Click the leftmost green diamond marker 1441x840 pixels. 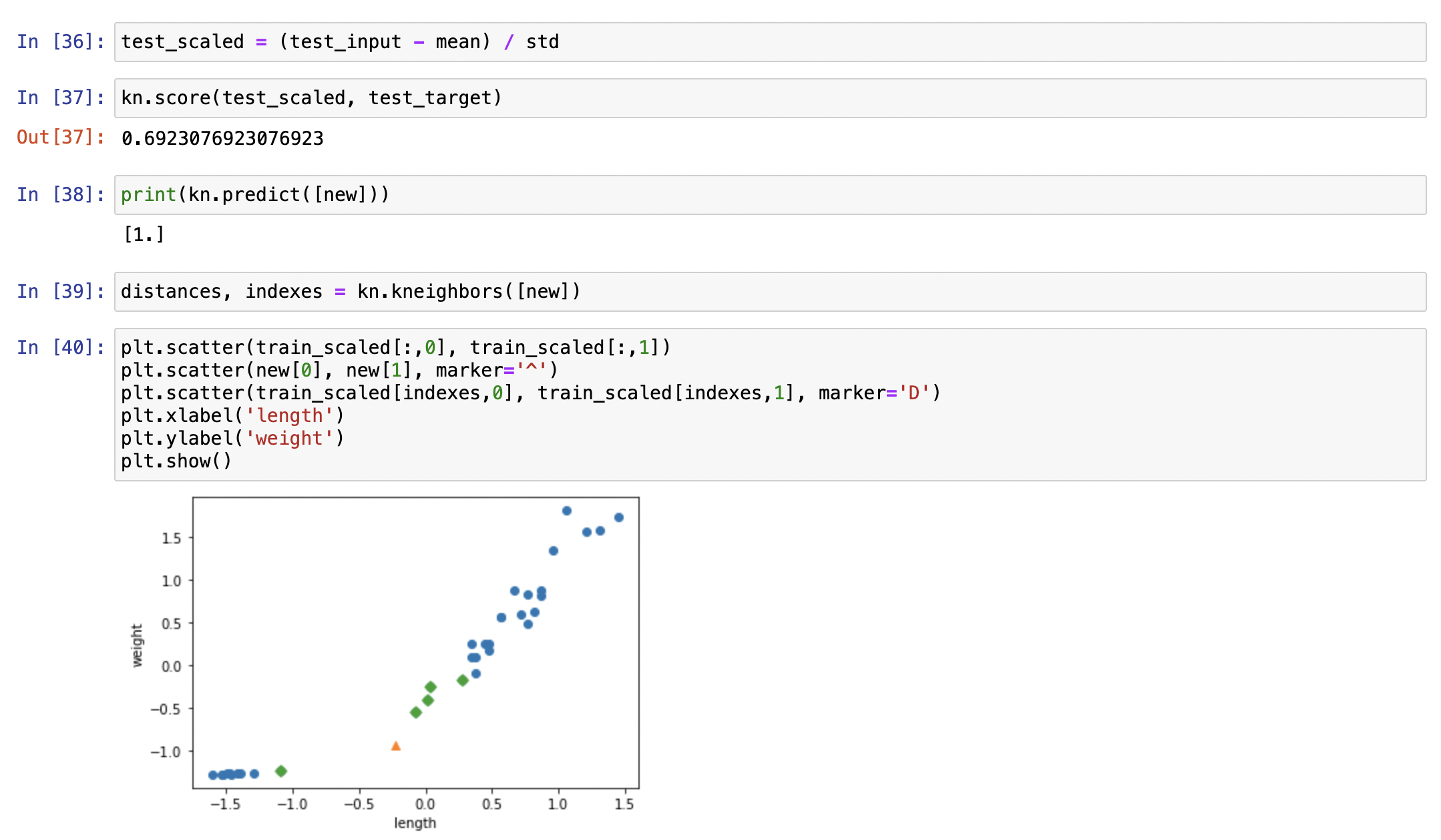pos(281,771)
